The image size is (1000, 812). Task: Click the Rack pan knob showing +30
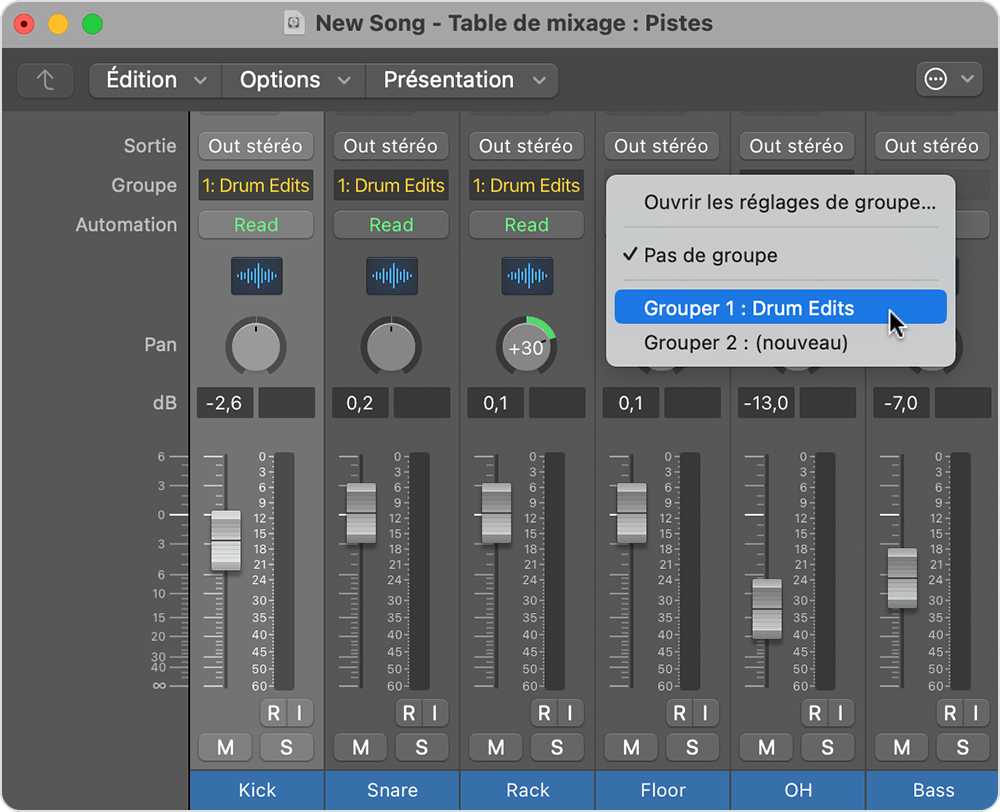coord(526,347)
